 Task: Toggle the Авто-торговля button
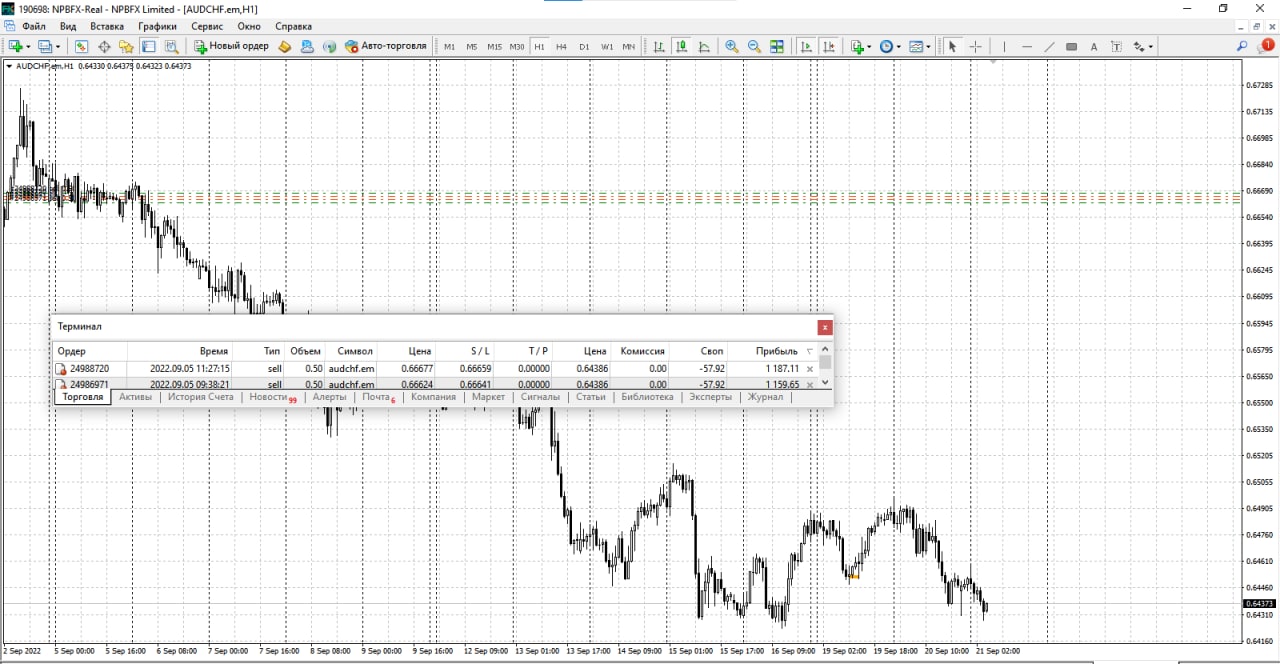385,46
